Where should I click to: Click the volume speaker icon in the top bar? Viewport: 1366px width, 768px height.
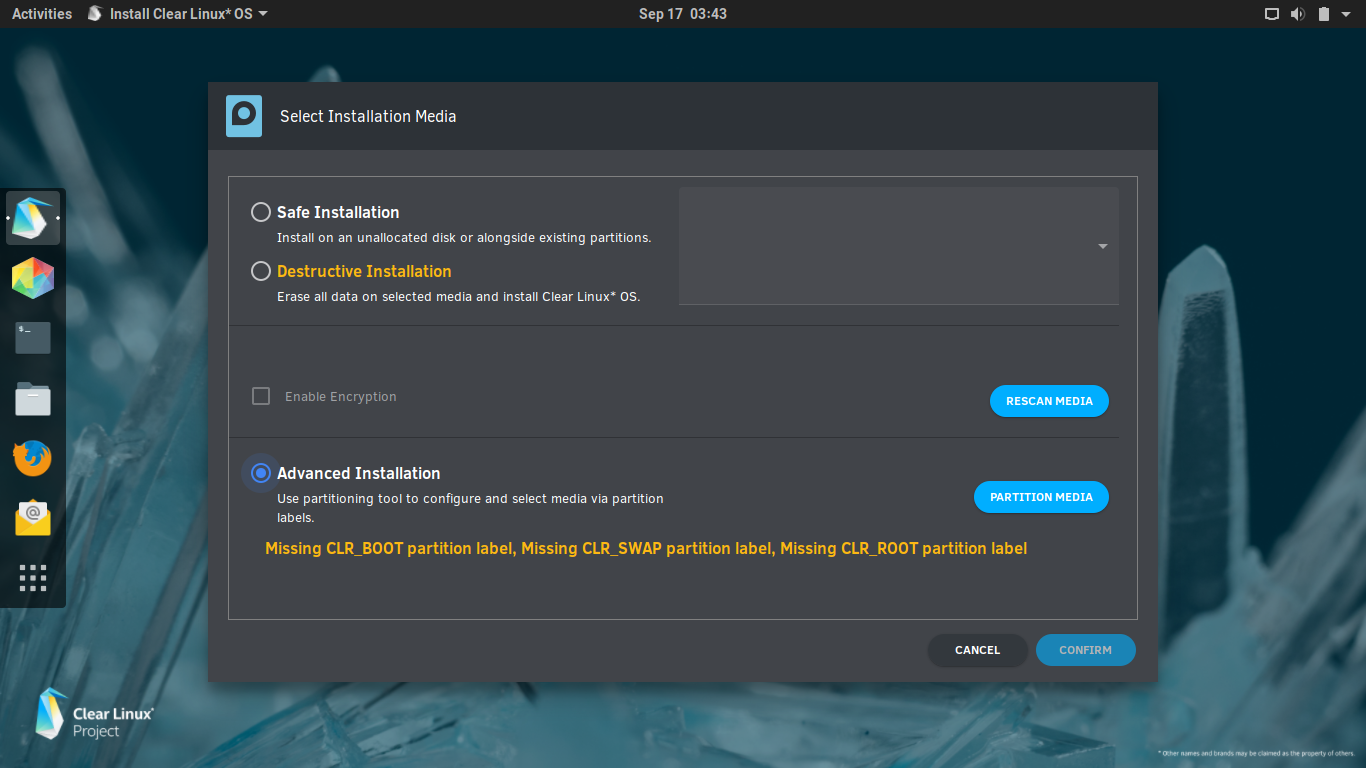pyautogui.click(x=1297, y=13)
